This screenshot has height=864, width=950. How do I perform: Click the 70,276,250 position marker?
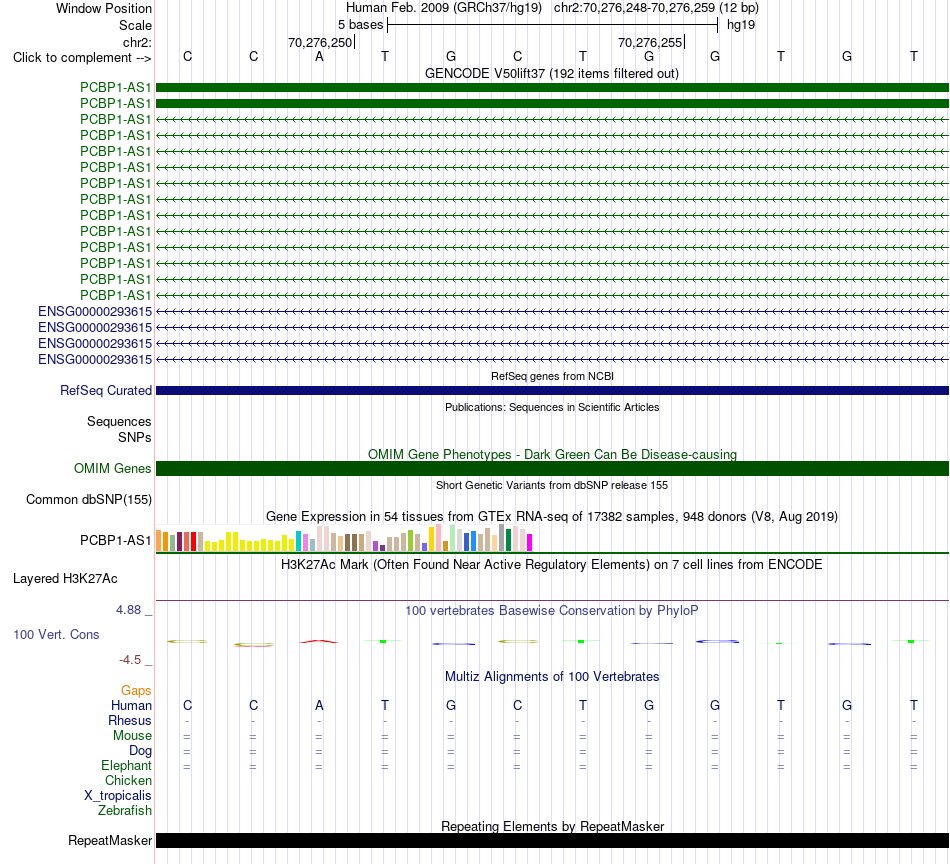(320, 42)
